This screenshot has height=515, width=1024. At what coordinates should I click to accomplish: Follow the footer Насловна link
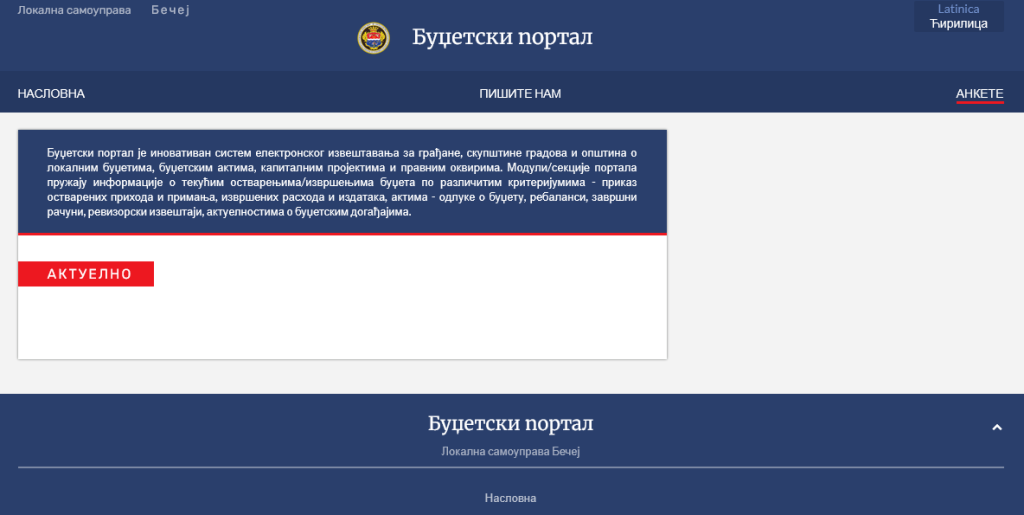(510, 498)
